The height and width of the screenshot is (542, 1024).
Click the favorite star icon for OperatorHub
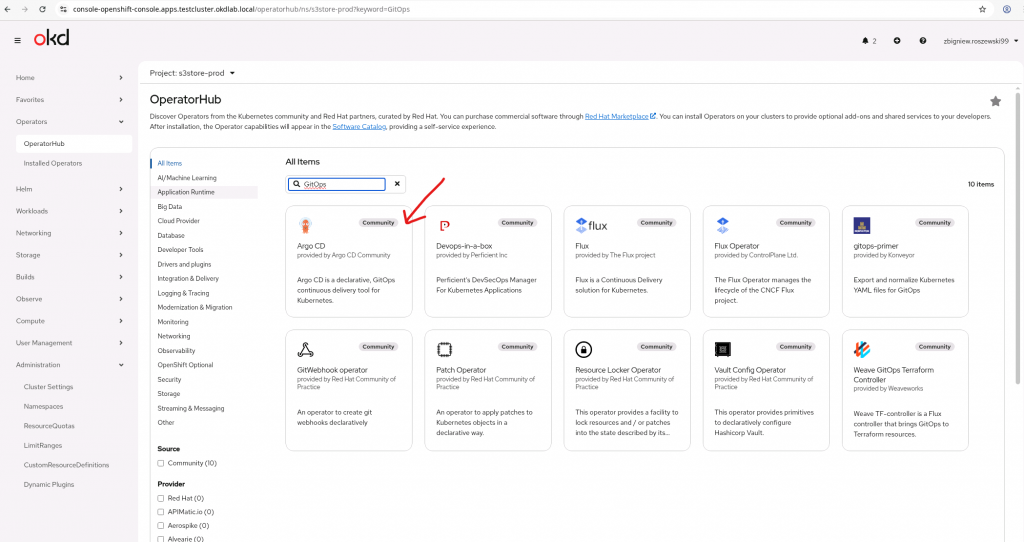(x=995, y=101)
